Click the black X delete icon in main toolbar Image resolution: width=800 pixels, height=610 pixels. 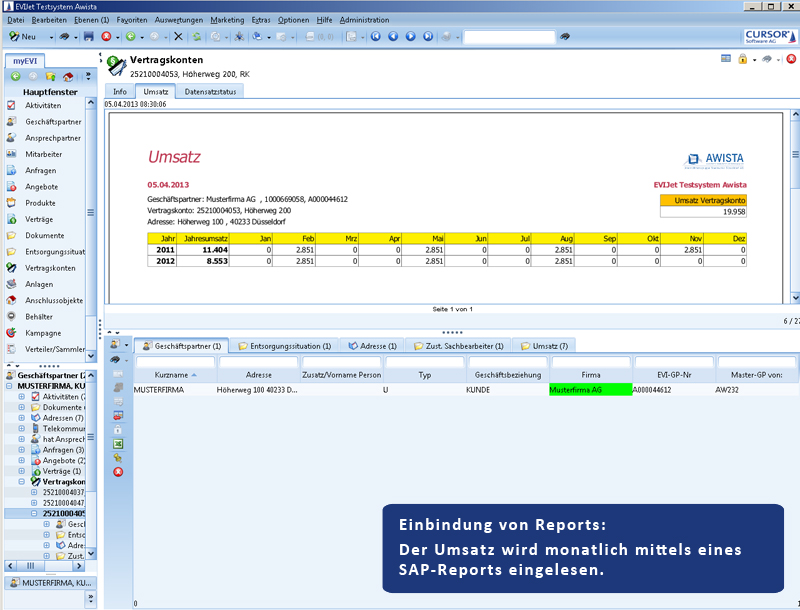click(178, 37)
